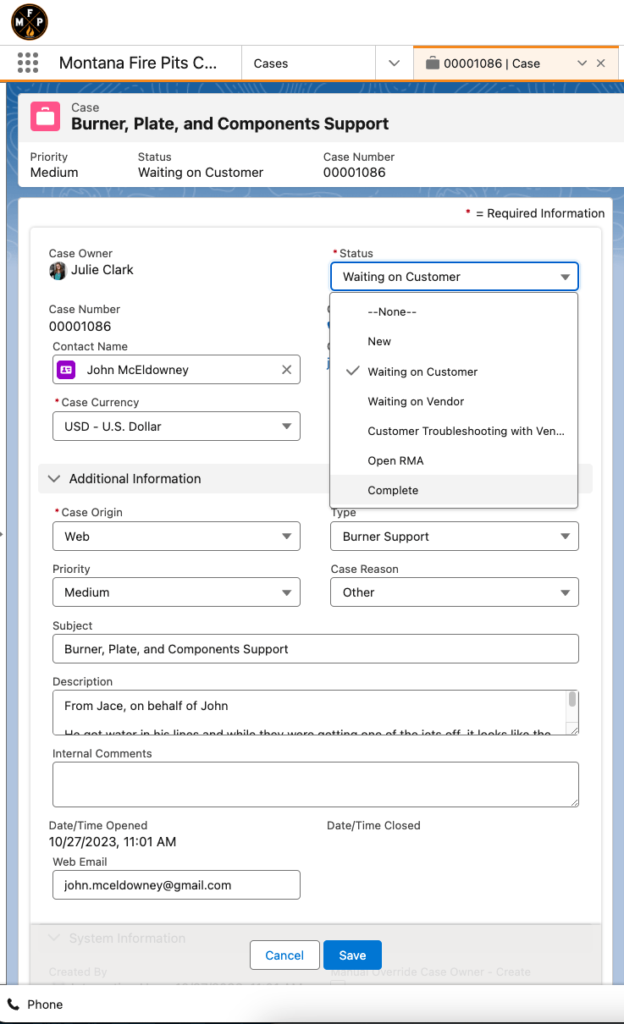
Task: Save the case edits
Action: tap(352, 955)
